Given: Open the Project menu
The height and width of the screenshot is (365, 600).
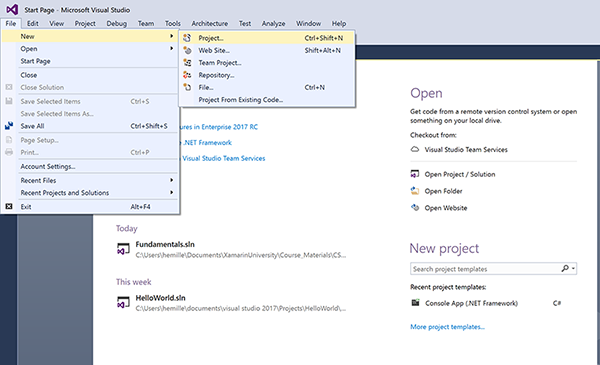Looking at the screenshot, I should click(85, 23).
